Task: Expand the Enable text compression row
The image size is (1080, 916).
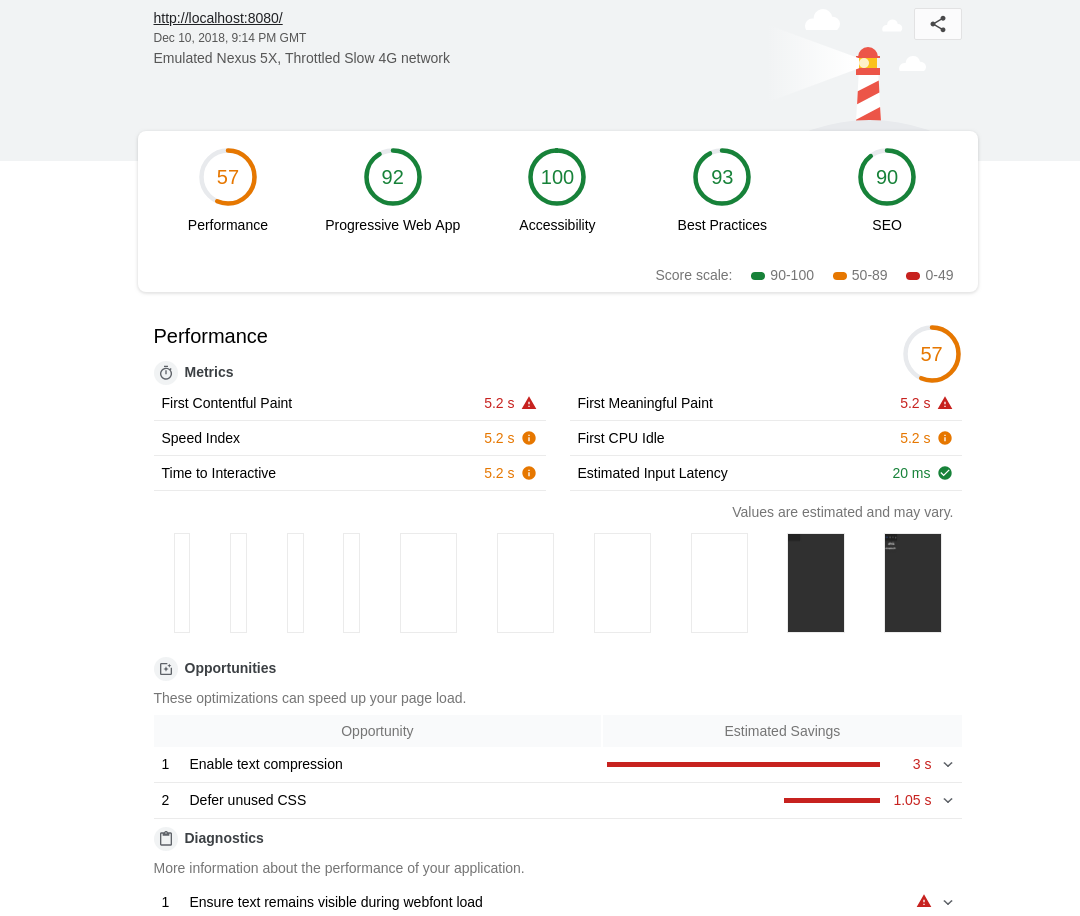Action: (948, 765)
